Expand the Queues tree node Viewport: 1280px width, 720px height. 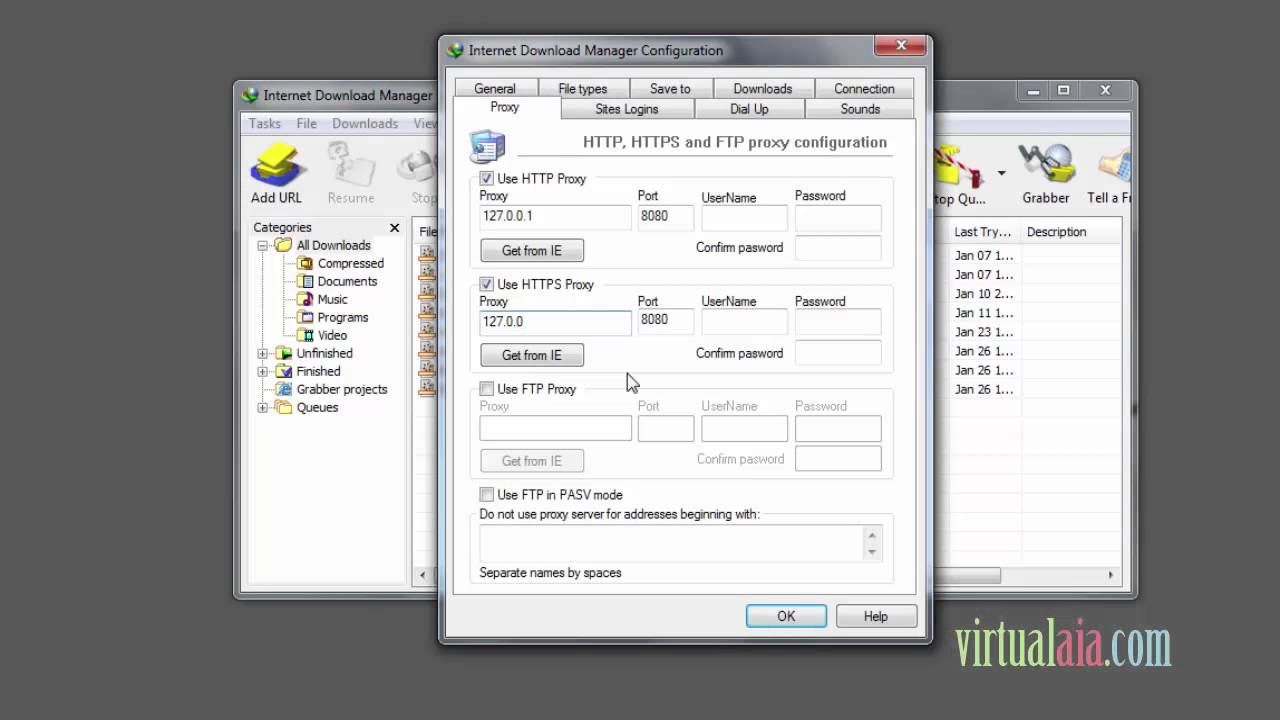tap(263, 407)
